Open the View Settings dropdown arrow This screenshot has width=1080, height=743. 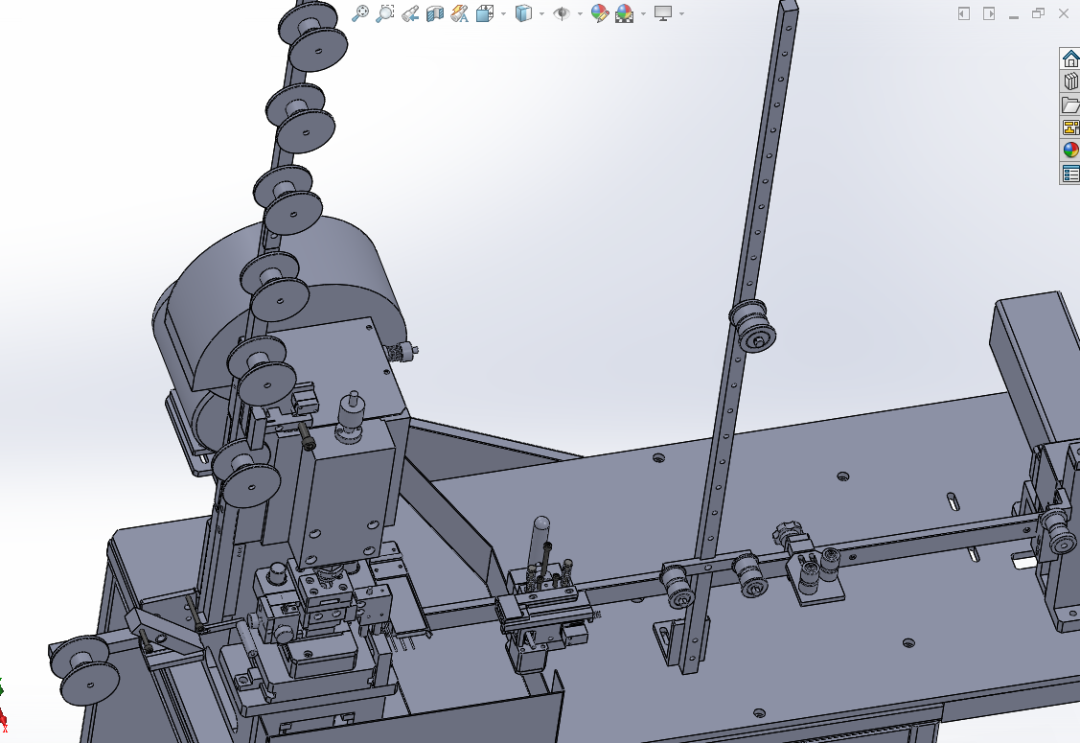click(x=682, y=14)
